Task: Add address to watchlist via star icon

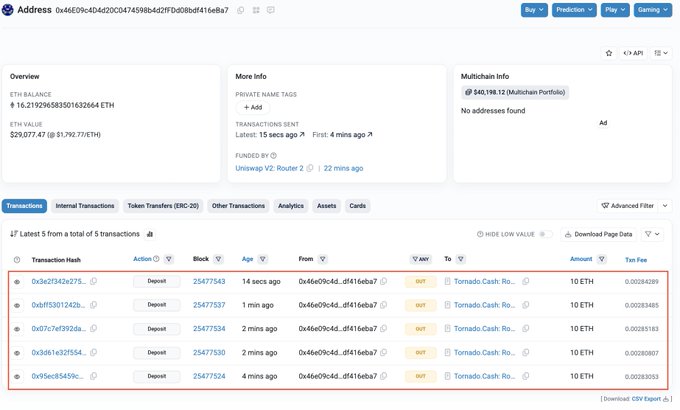Action: pos(609,53)
